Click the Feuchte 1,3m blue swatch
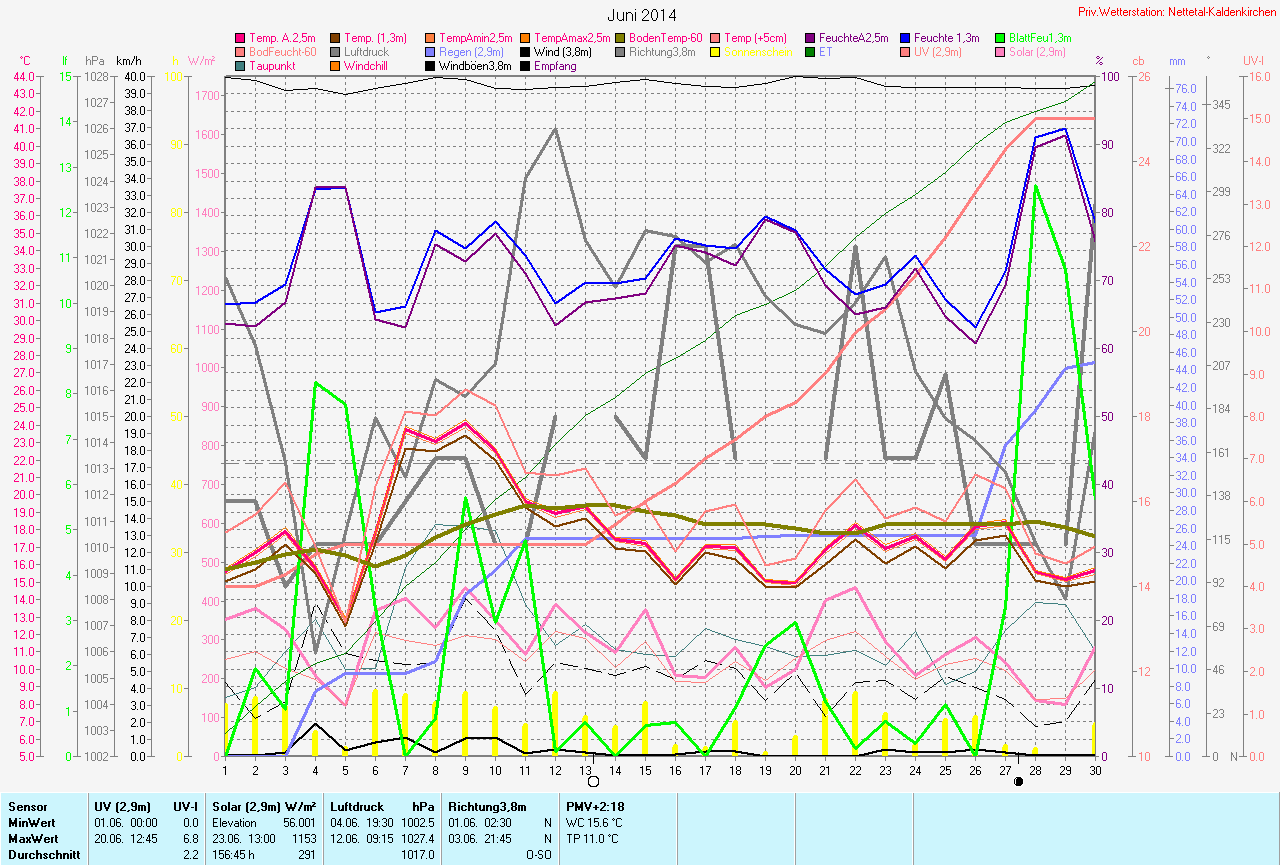This screenshot has width=1280, height=865. (x=904, y=37)
